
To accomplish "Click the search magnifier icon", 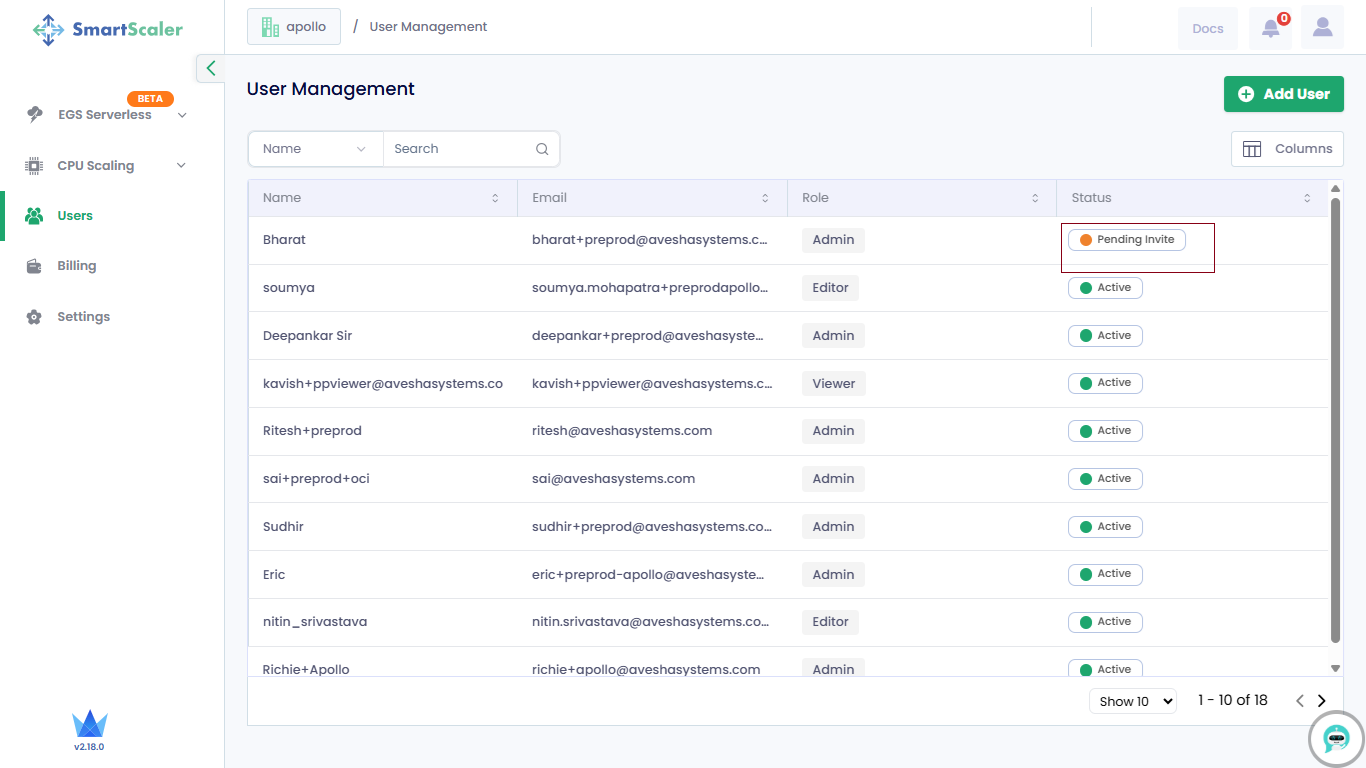I will pyautogui.click(x=542, y=149).
